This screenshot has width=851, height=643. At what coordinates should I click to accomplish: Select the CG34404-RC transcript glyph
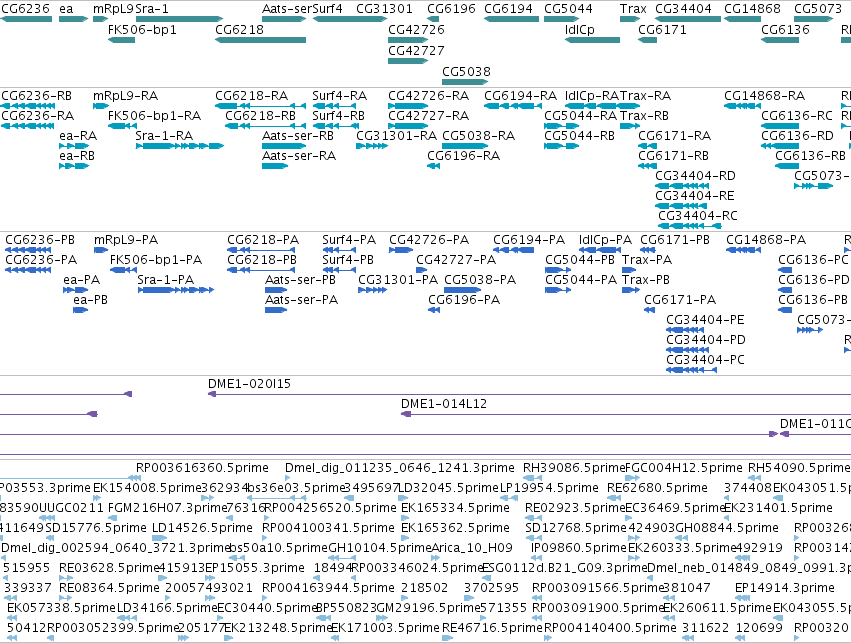click(690, 226)
